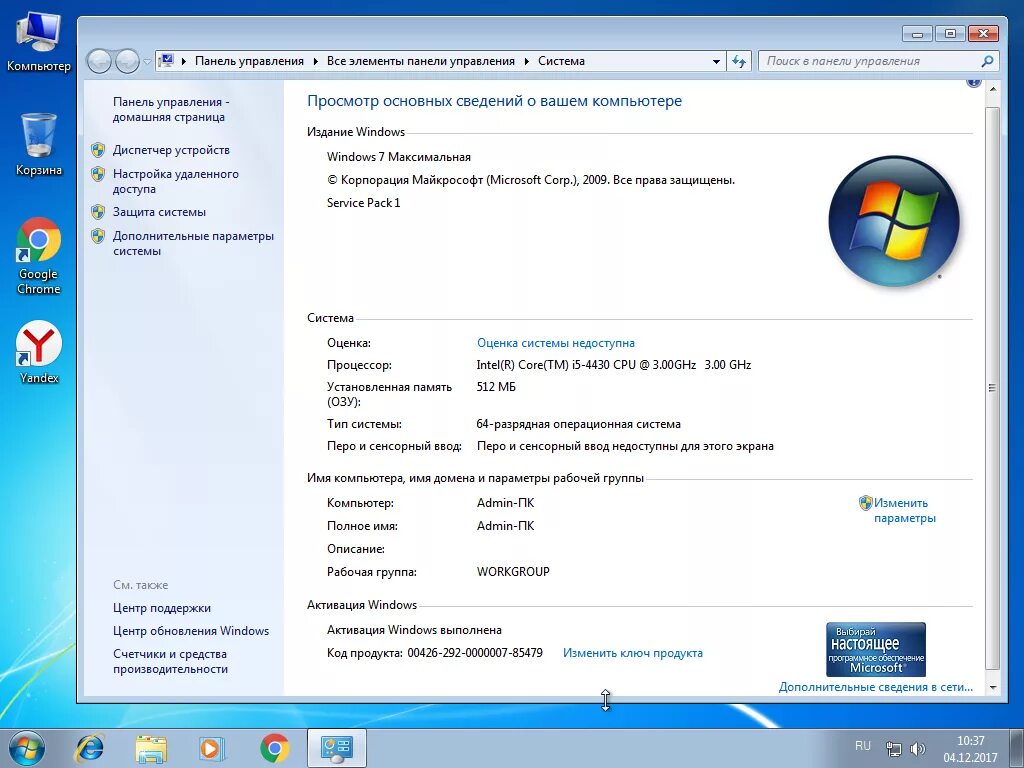This screenshot has height=768, width=1024.
Task: Open Windows Media Player from the taskbar
Action: pyautogui.click(x=212, y=746)
